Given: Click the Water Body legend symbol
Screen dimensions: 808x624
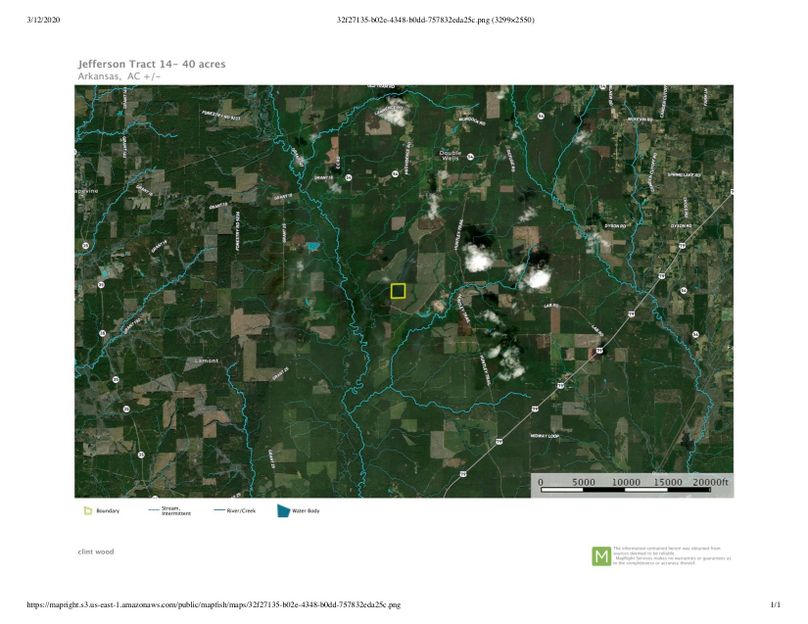Looking at the screenshot, I should coord(284,511).
